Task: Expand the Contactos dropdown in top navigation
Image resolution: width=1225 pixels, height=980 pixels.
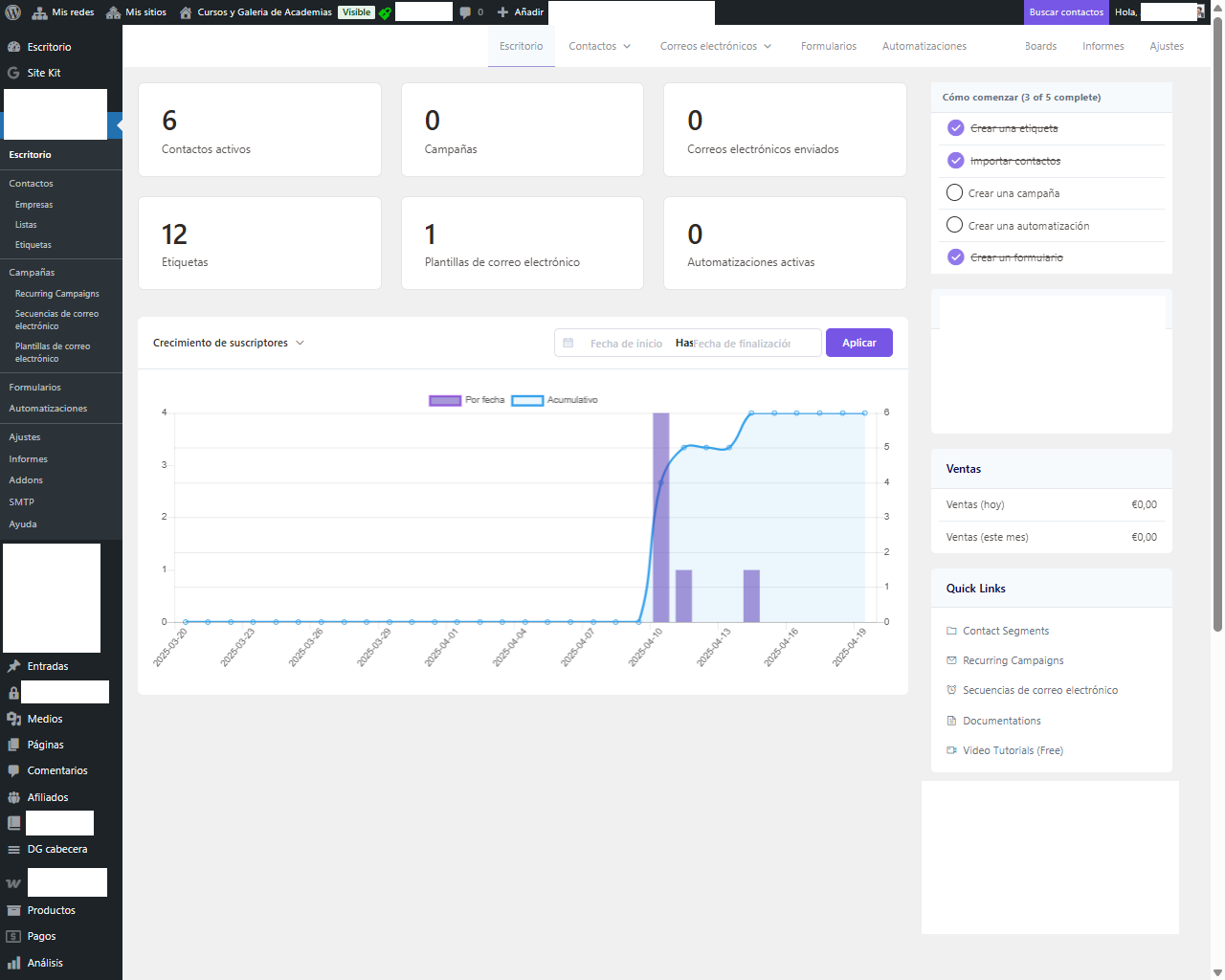Action: (600, 46)
